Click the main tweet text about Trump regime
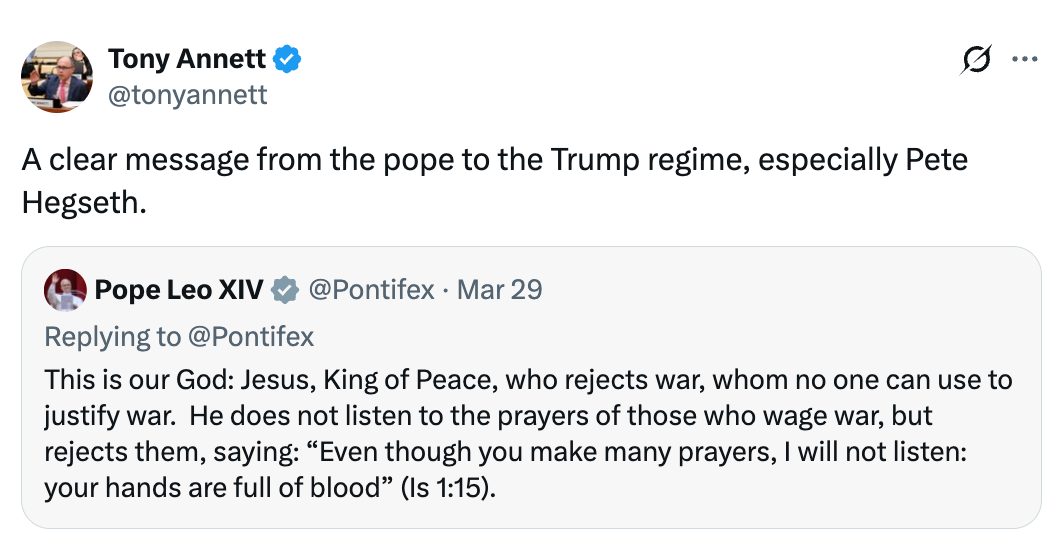The image size is (1054, 546). click(x=400, y=160)
